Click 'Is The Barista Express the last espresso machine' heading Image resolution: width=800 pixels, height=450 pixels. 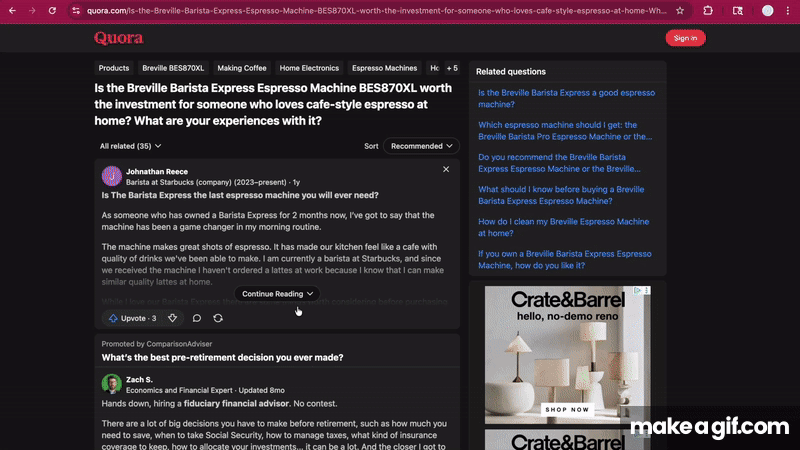point(240,195)
